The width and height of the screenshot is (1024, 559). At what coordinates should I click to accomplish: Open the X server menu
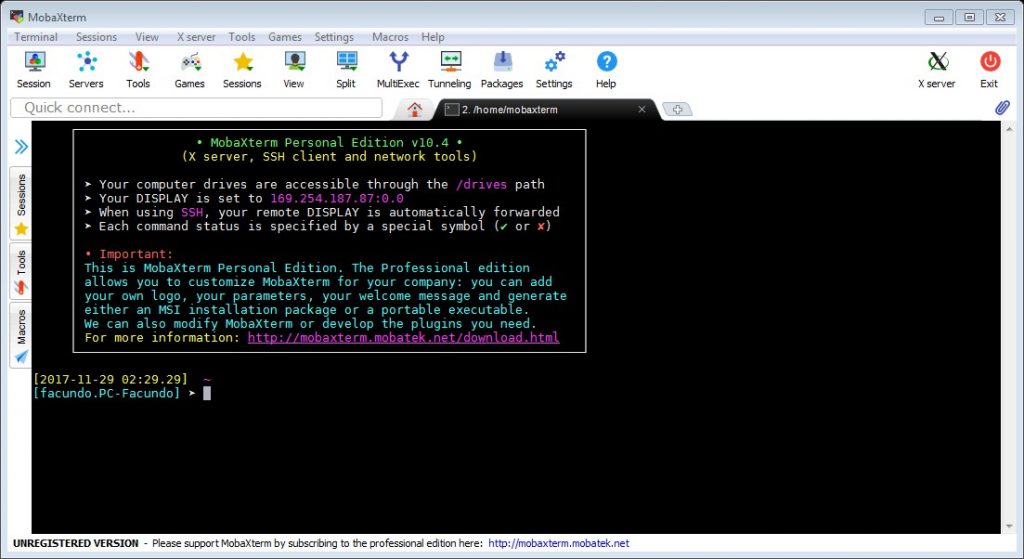[196, 37]
